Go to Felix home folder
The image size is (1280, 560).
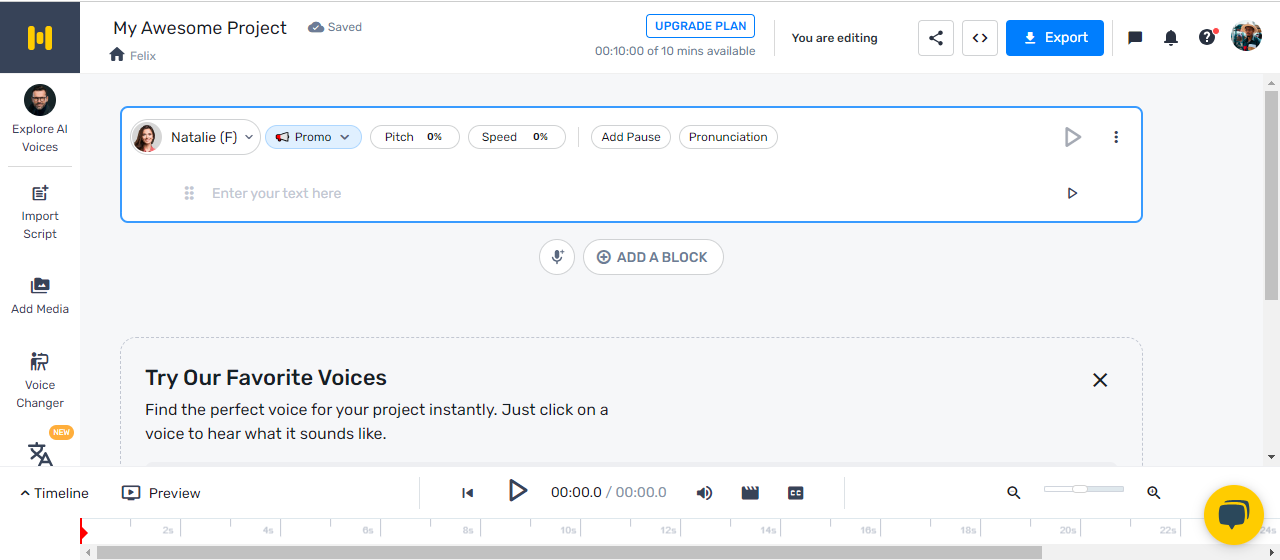click(133, 55)
